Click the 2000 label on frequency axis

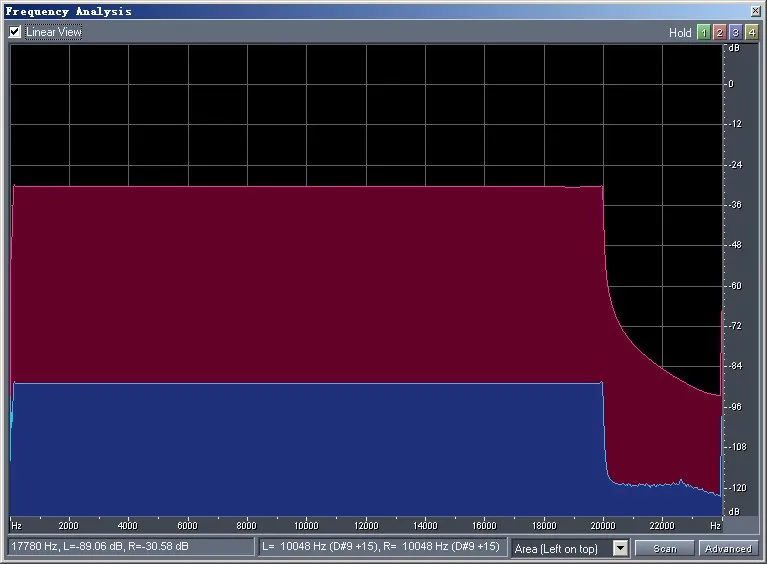[x=68, y=525]
